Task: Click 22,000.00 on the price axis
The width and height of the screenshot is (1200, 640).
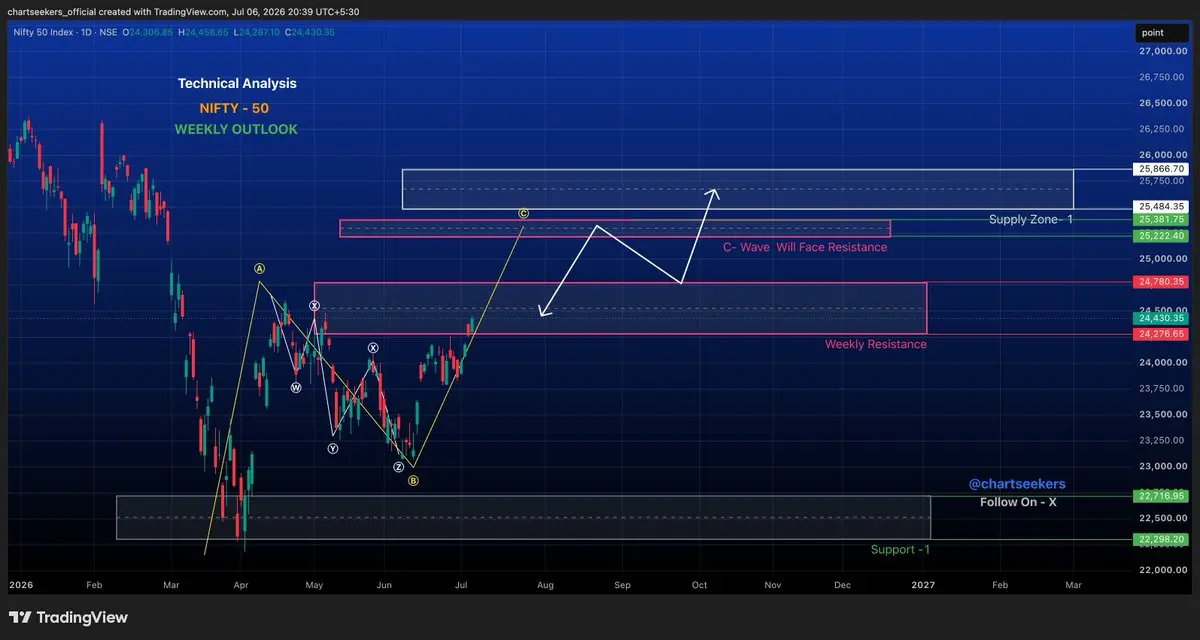Action: coord(1161,571)
